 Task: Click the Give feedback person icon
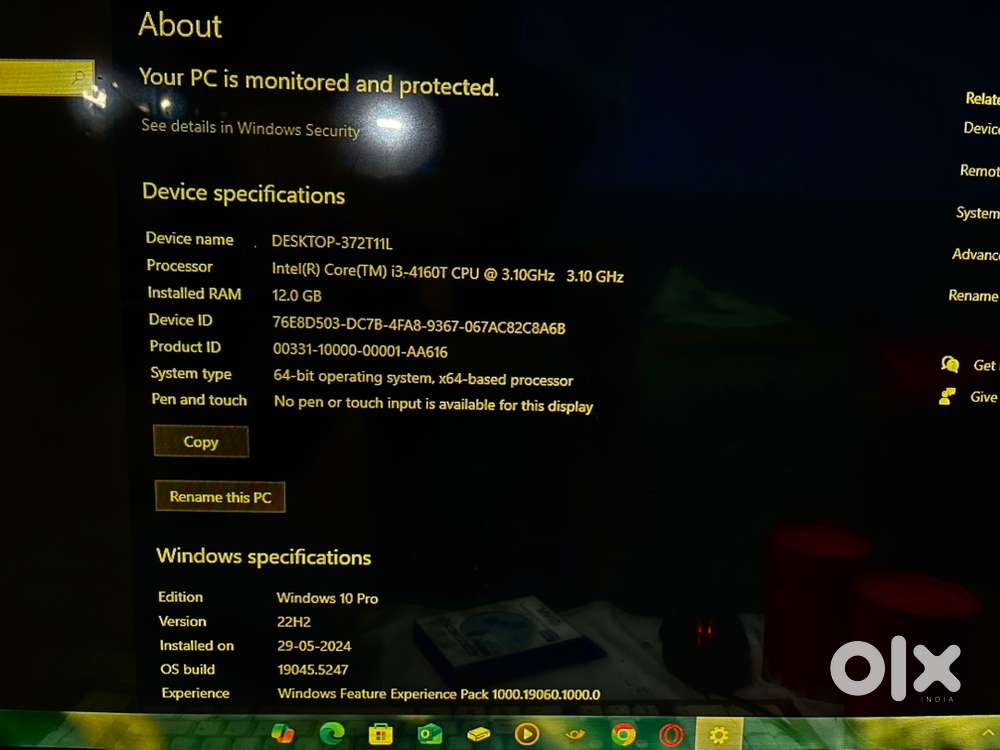click(947, 396)
